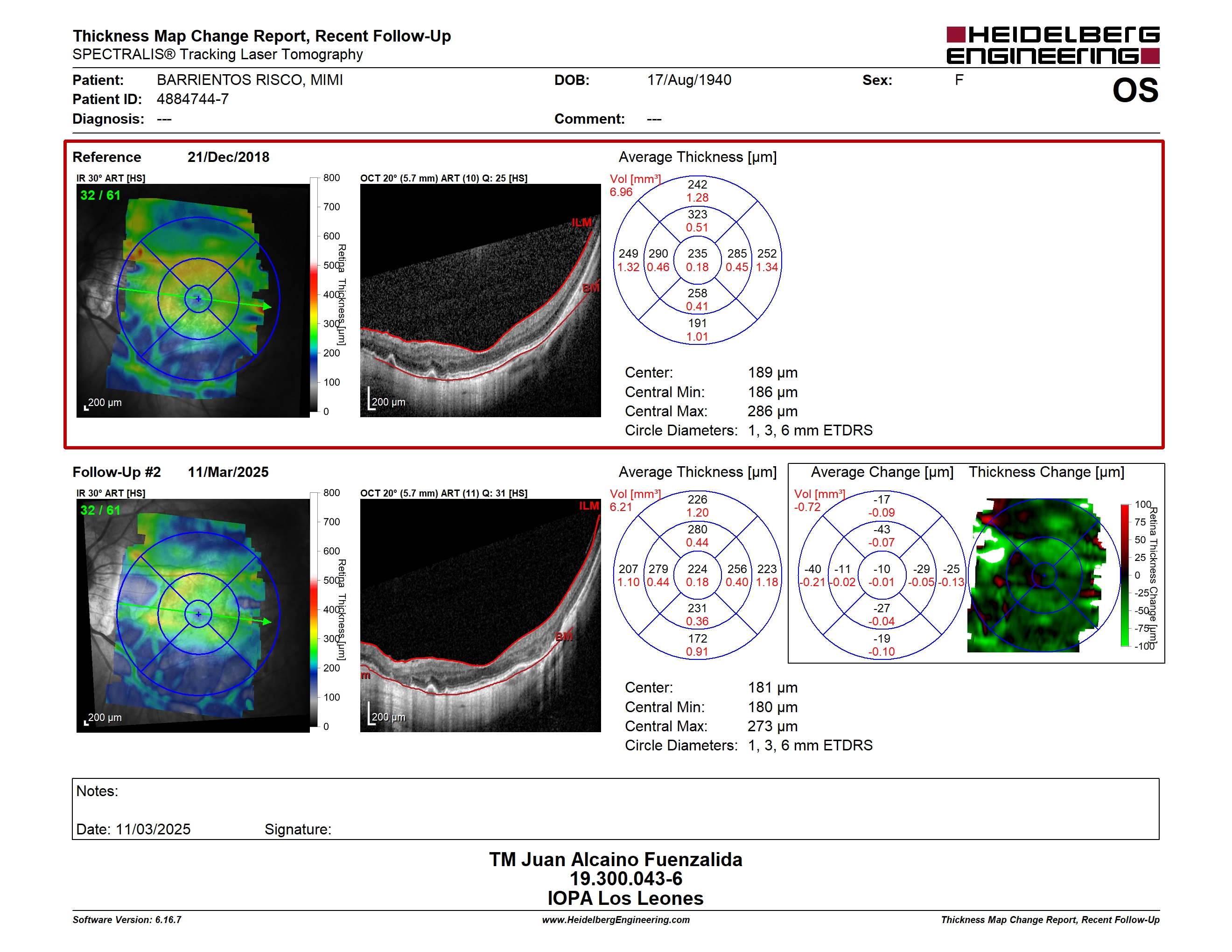
Task: Click Follow-Up grid center value '224'
Action: point(697,569)
